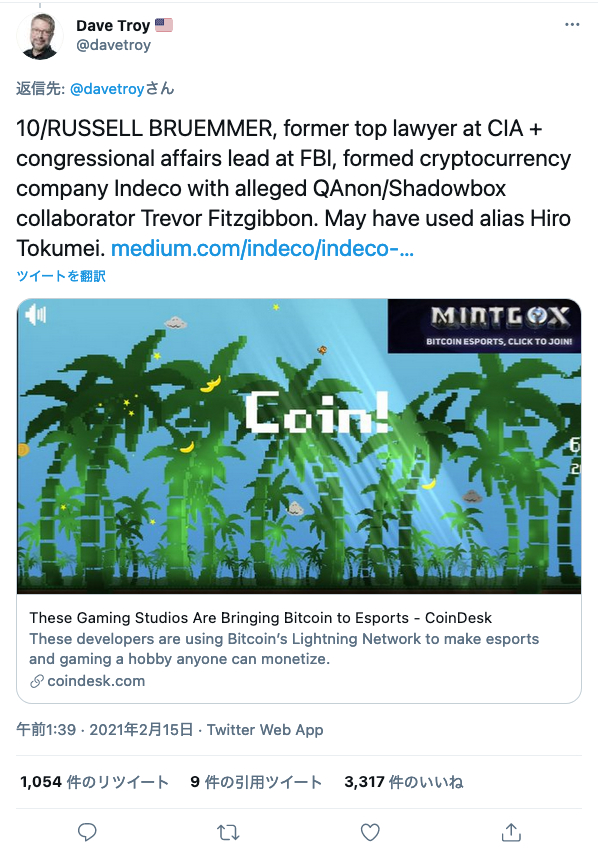This screenshot has height=855, width=598.
Task: Click the MintGox Bitcoin Esports banner
Action: coord(484,326)
